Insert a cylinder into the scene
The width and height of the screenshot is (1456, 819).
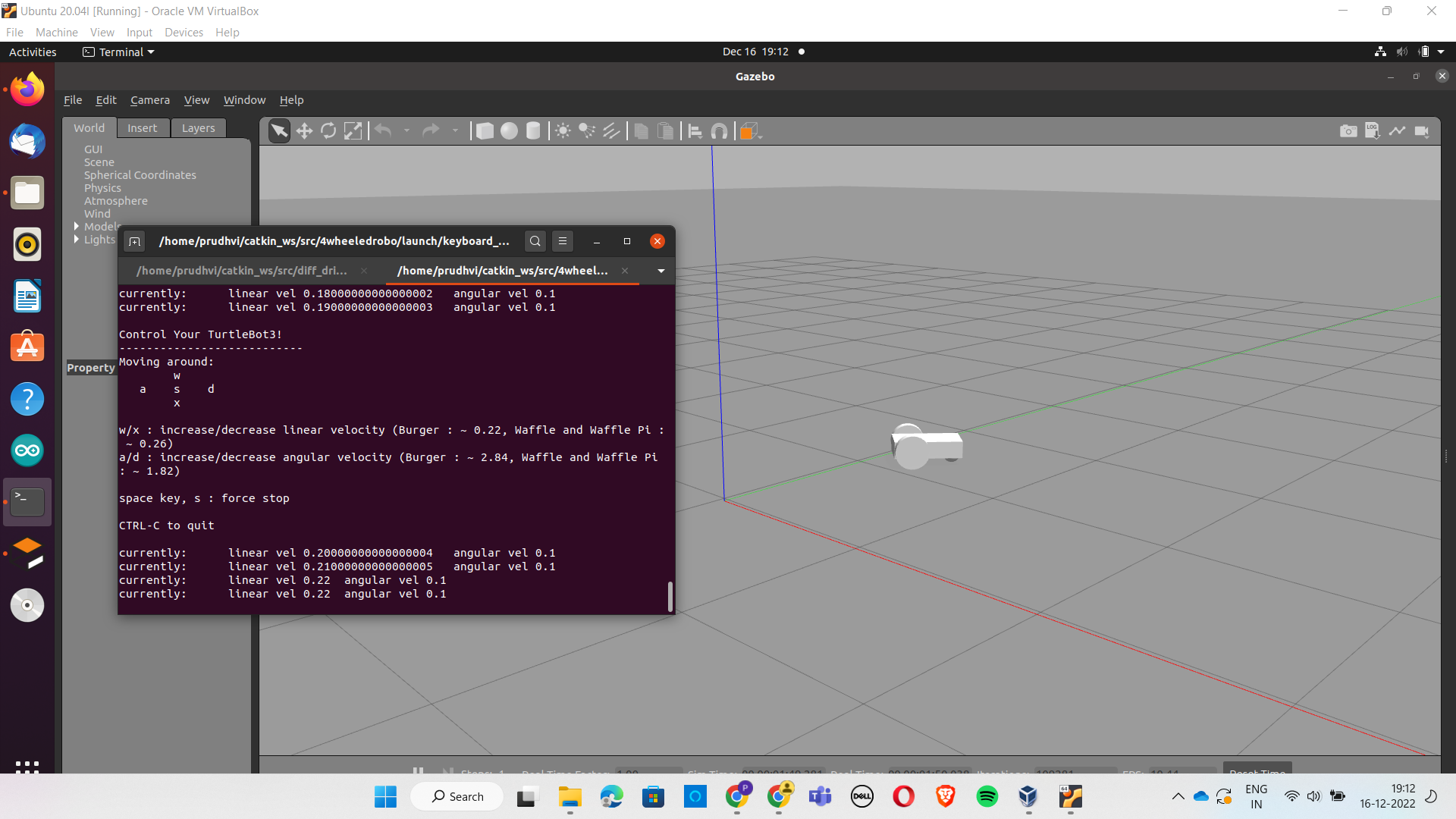(x=533, y=130)
